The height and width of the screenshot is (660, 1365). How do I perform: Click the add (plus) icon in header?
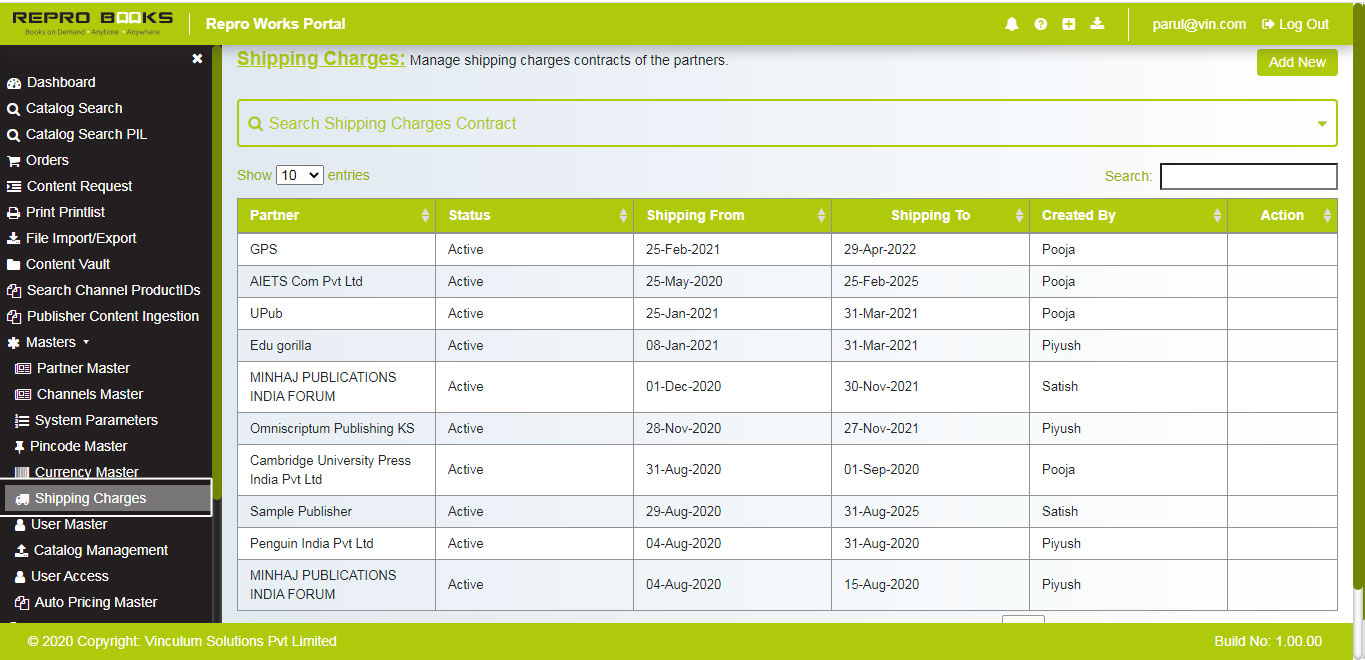[1068, 23]
